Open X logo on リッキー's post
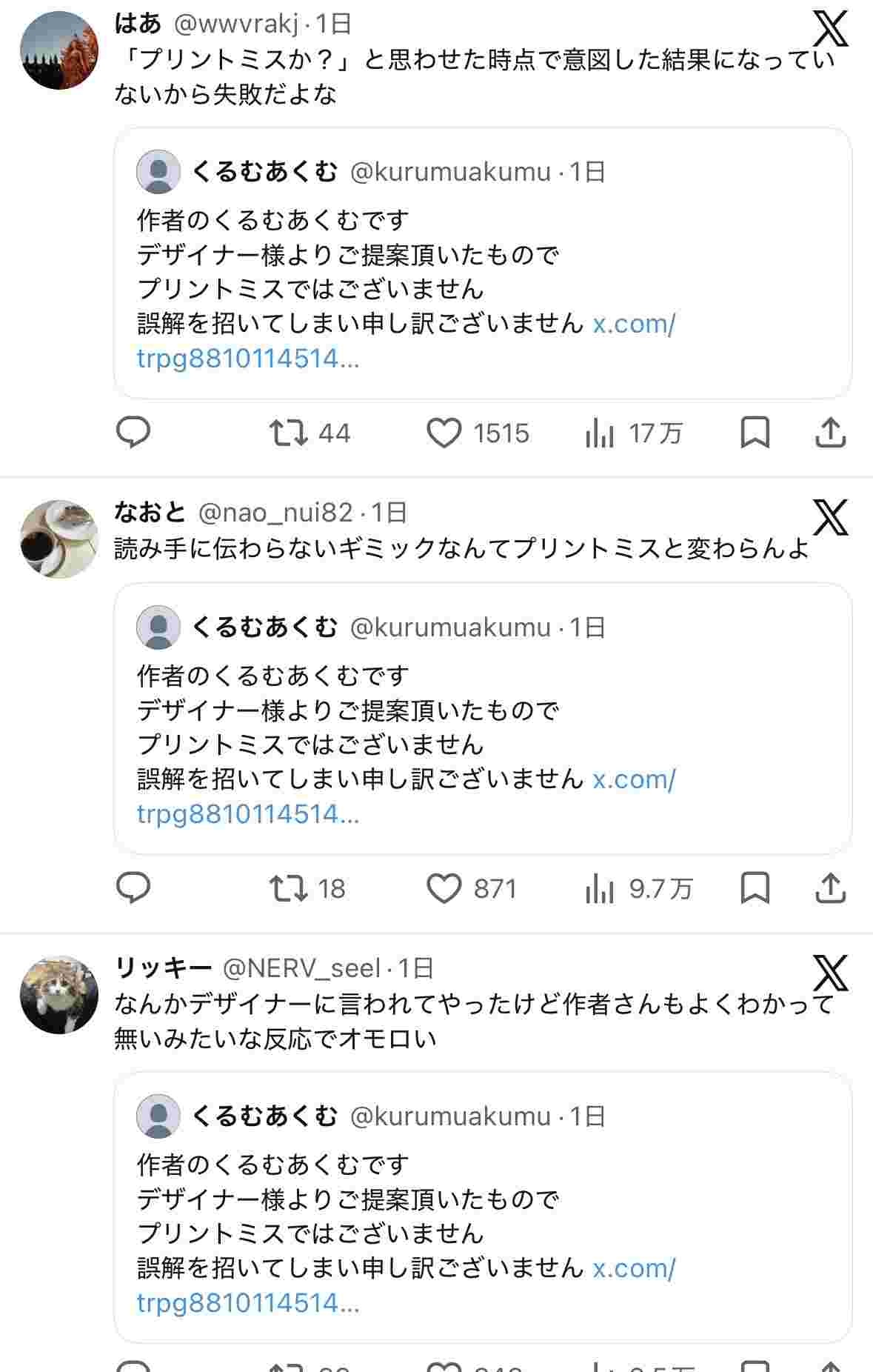This screenshot has height=1372, width=873. (x=831, y=973)
